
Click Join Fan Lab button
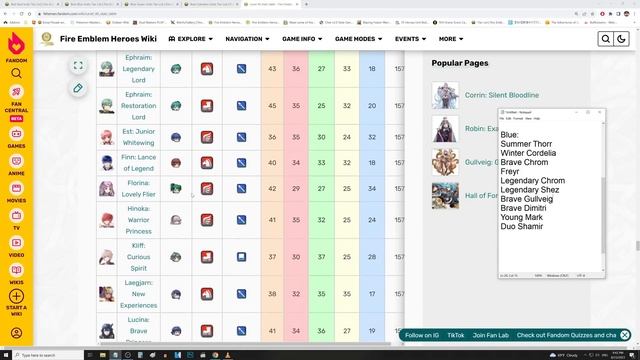[491, 335]
